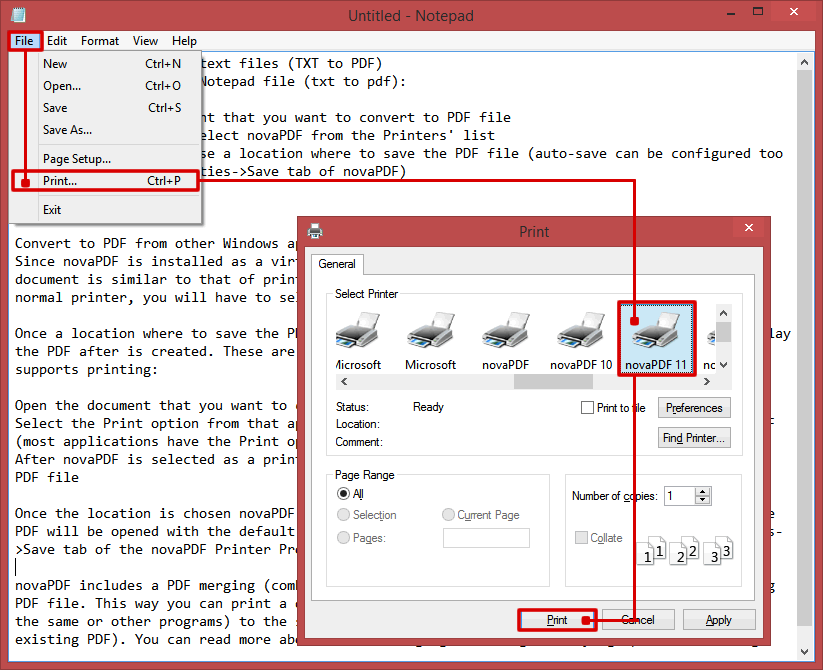Open the Edit menu
Screen dimensions: 823x670
[57, 41]
